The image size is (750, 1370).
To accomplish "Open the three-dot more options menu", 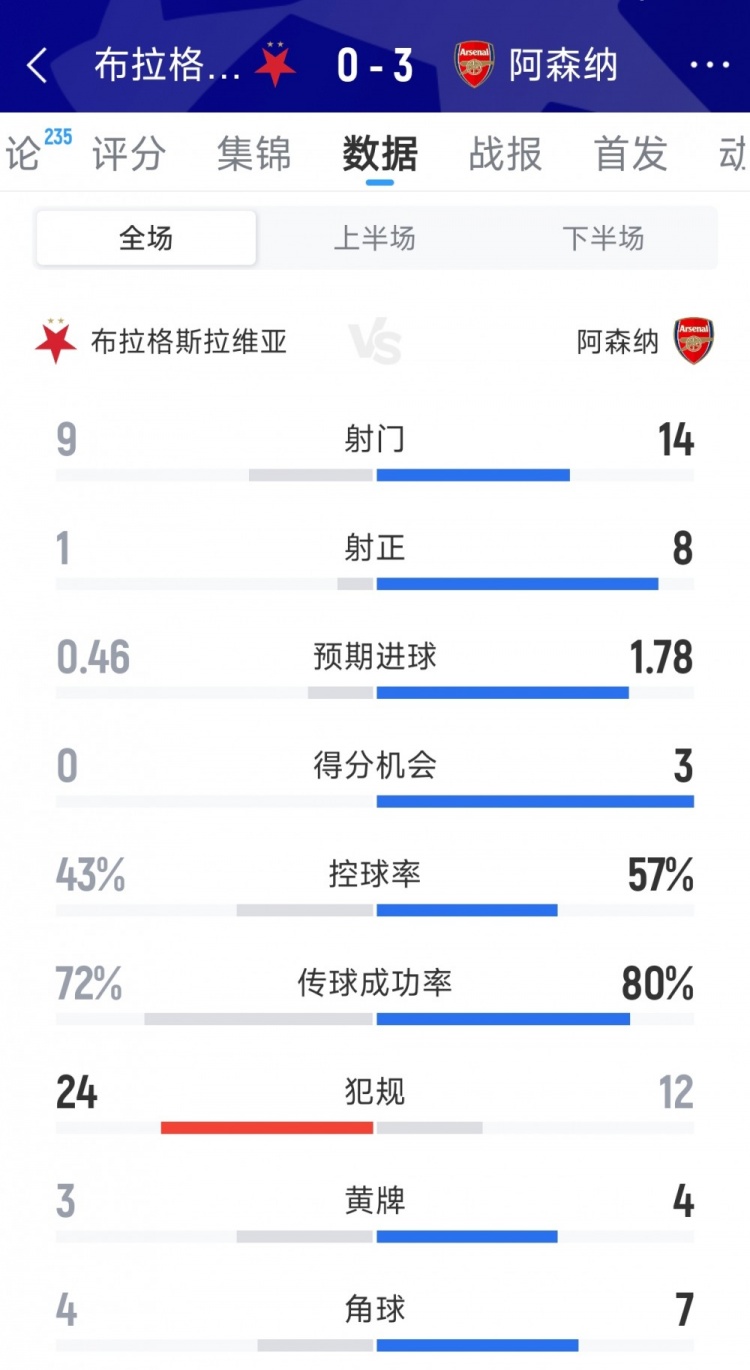I will (x=710, y=66).
